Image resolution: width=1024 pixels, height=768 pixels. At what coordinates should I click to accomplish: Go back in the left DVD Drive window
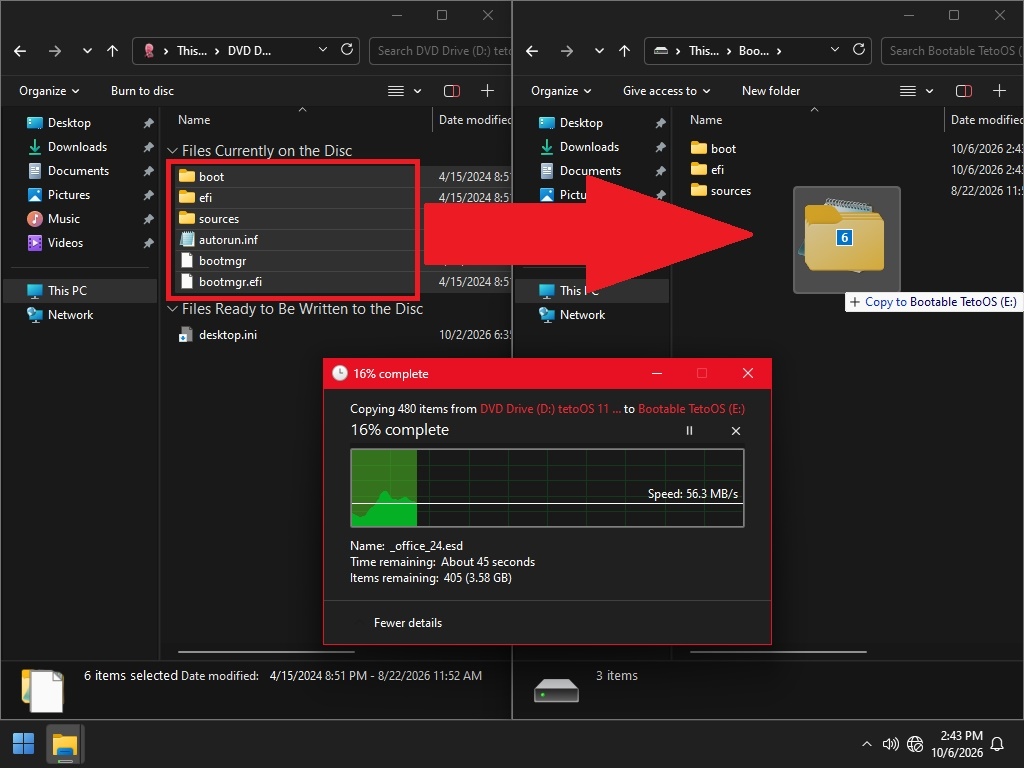(x=20, y=51)
